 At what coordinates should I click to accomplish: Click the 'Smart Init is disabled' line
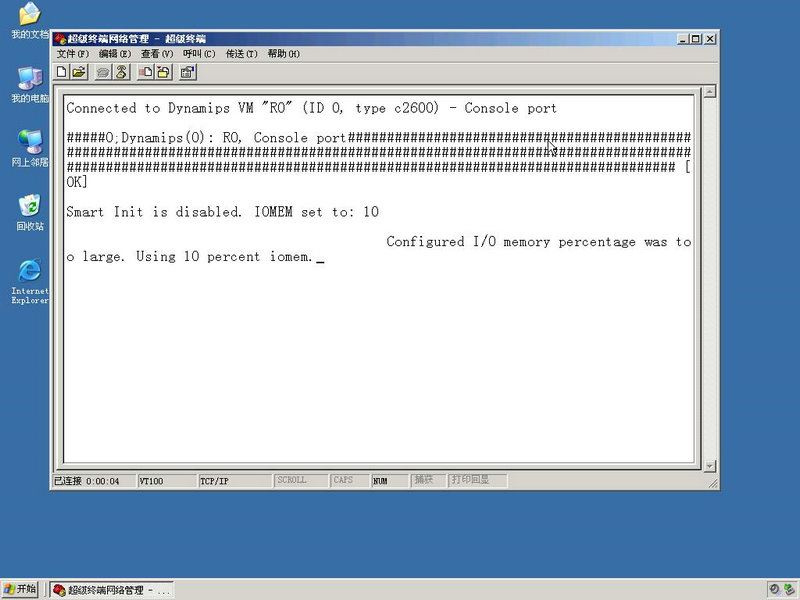click(x=222, y=212)
